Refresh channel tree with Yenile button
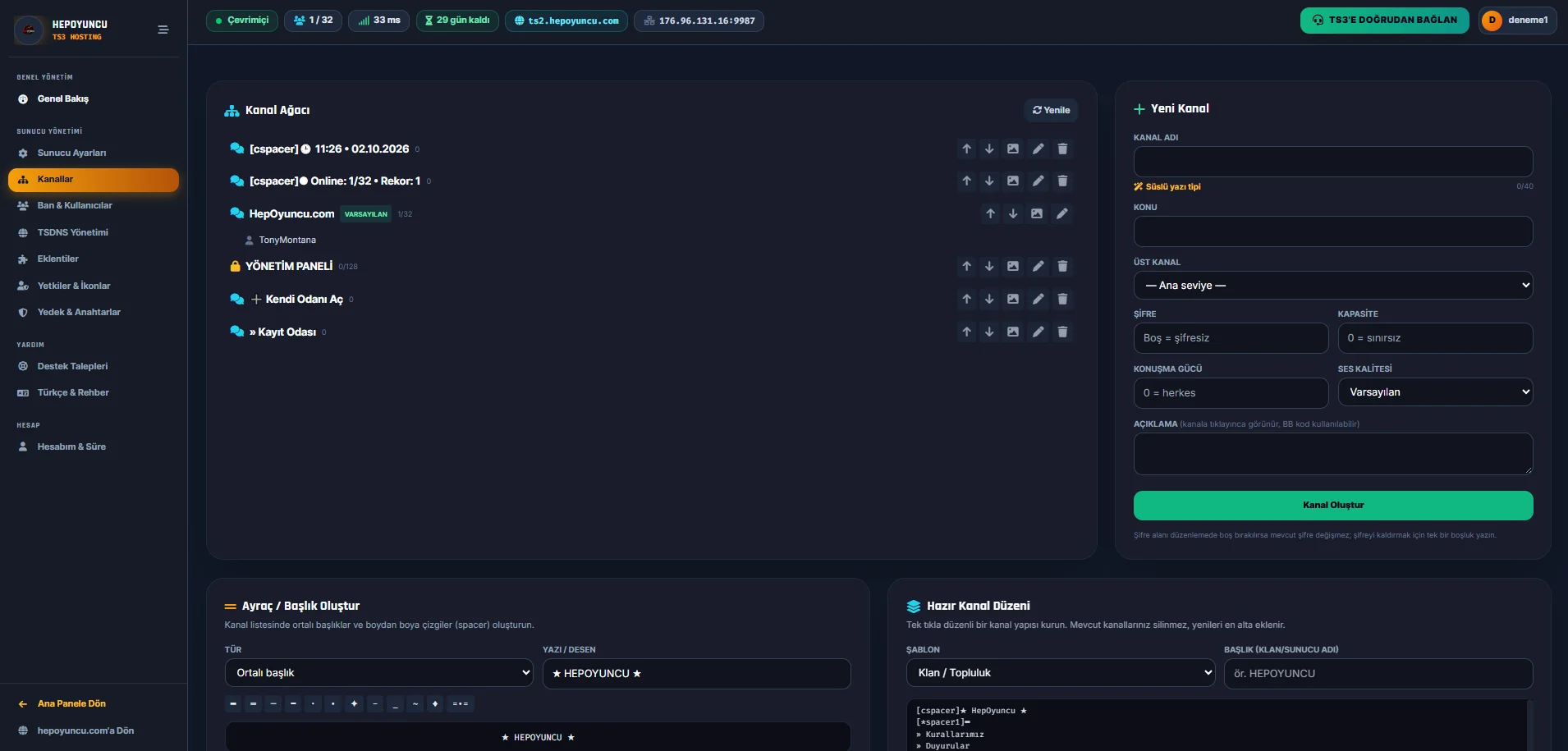The height and width of the screenshot is (751, 1568). [x=1051, y=110]
